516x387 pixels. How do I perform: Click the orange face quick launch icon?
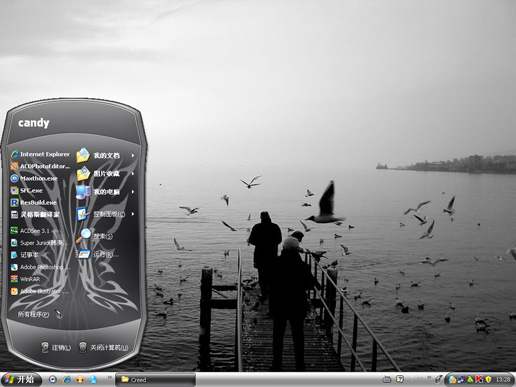[80, 379]
